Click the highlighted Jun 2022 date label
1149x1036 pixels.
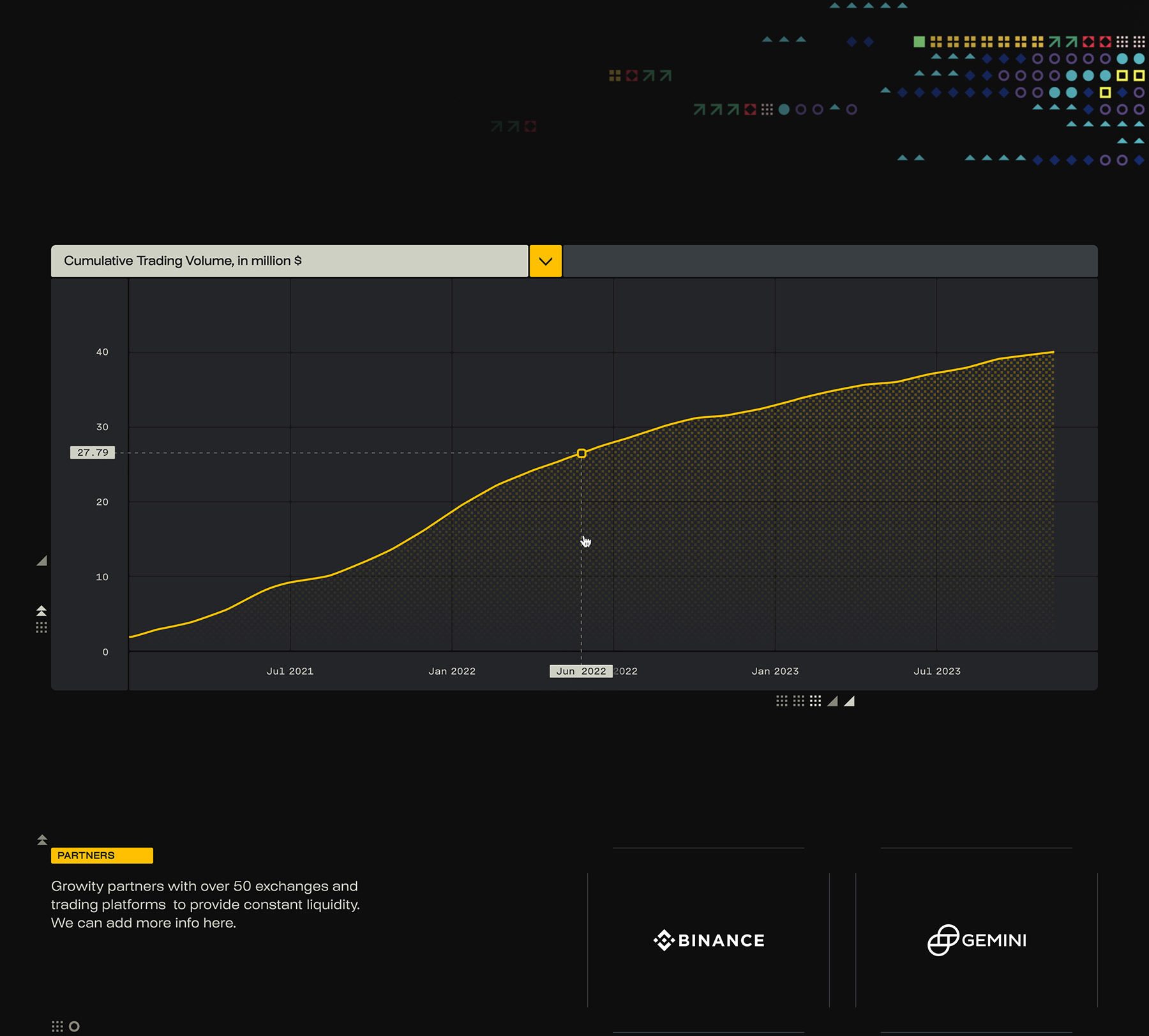580,671
